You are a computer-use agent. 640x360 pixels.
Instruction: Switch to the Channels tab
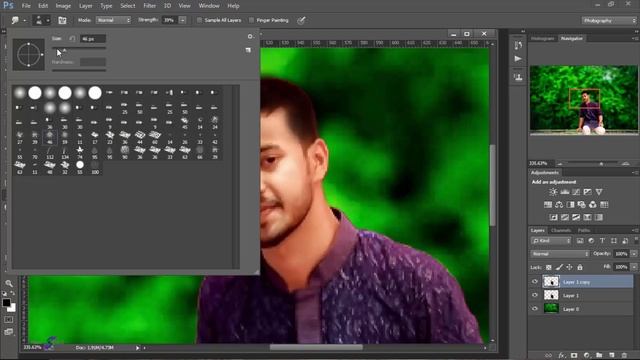coord(561,231)
